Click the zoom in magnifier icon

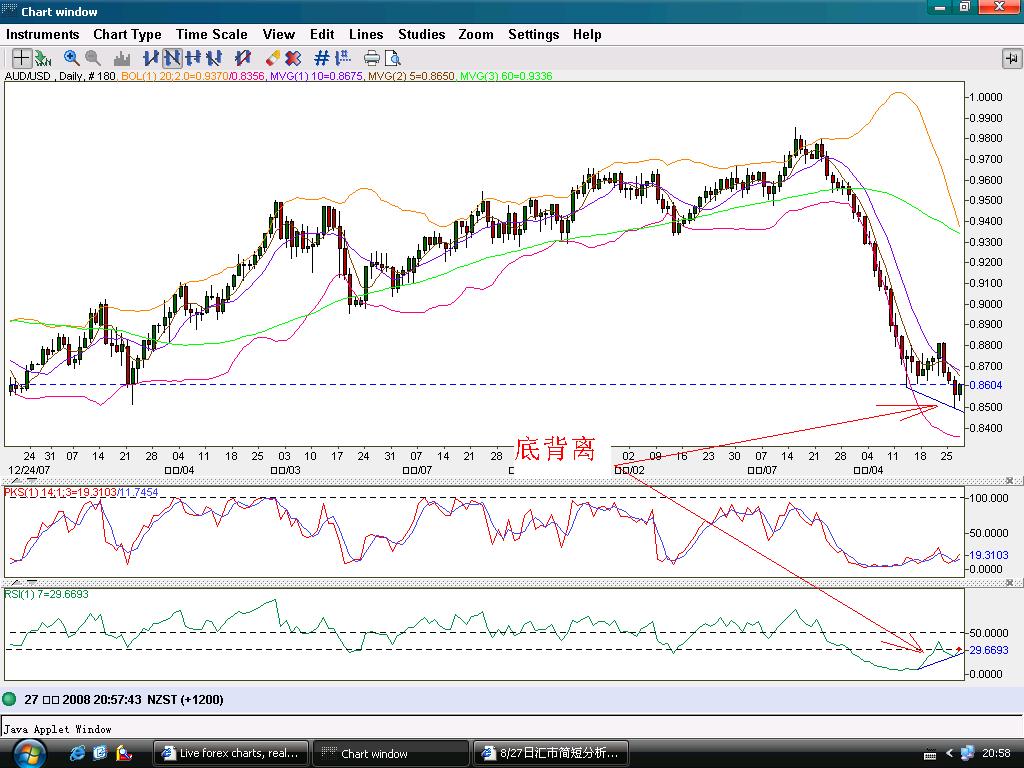(x=72, y=58)
